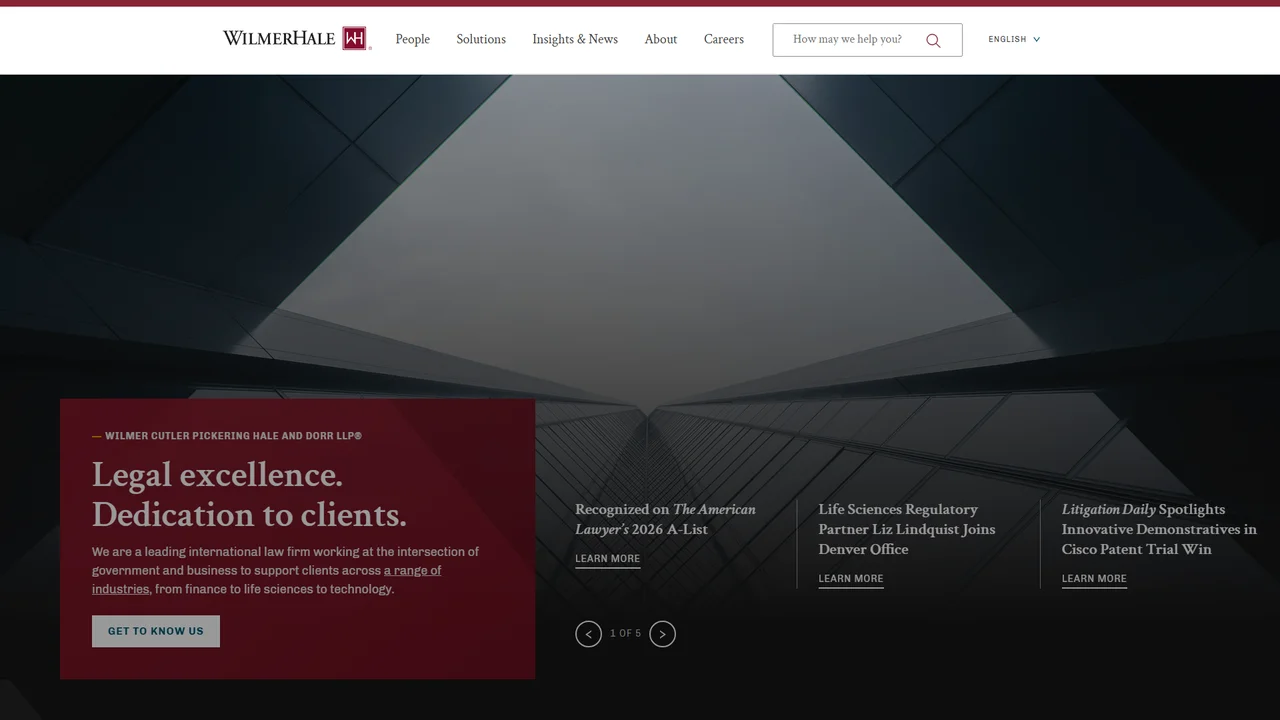Click the WilmerHale logo
This screenshot has width=1280, height=720.
297,39
